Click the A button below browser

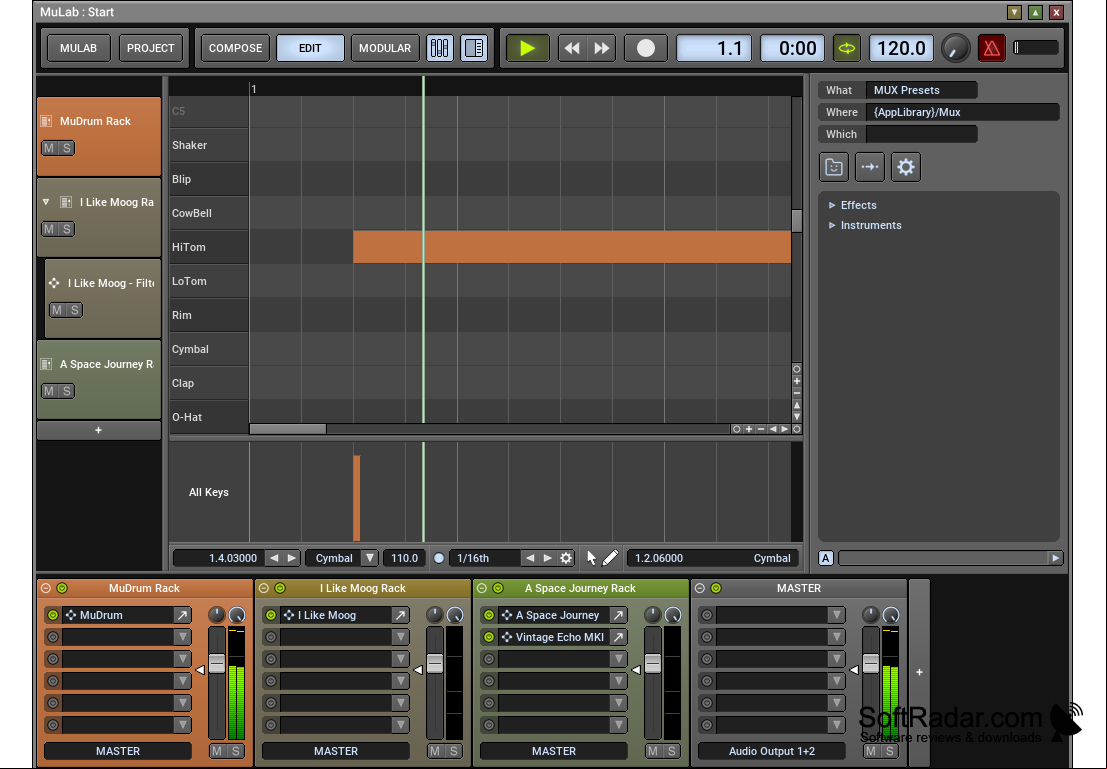click(x=825, y=558)
